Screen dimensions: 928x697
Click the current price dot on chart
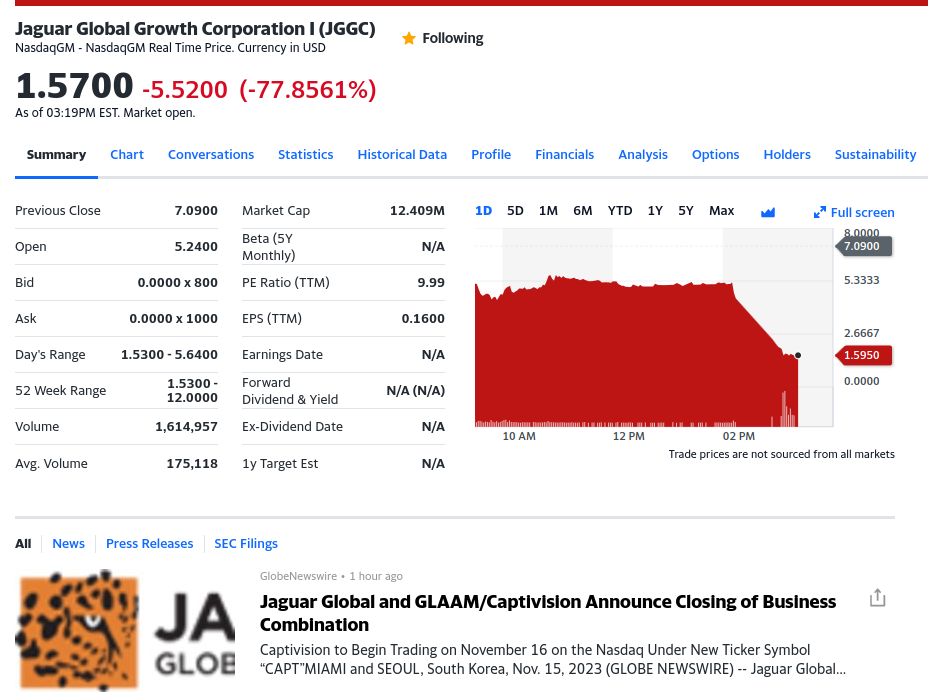pyautogui.click(x=798, y=355)
